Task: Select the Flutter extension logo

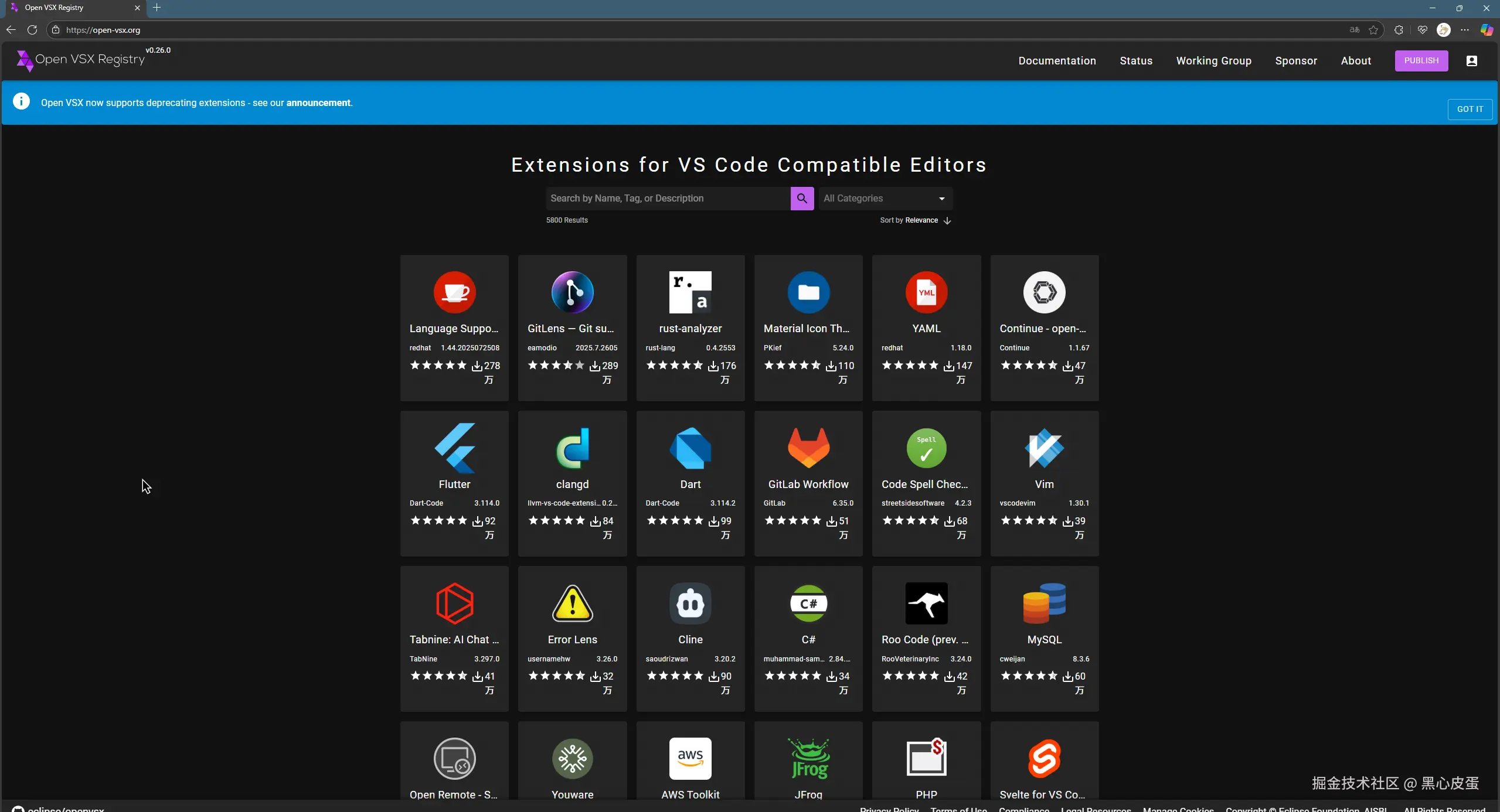Action: click(x=454, y=448)
